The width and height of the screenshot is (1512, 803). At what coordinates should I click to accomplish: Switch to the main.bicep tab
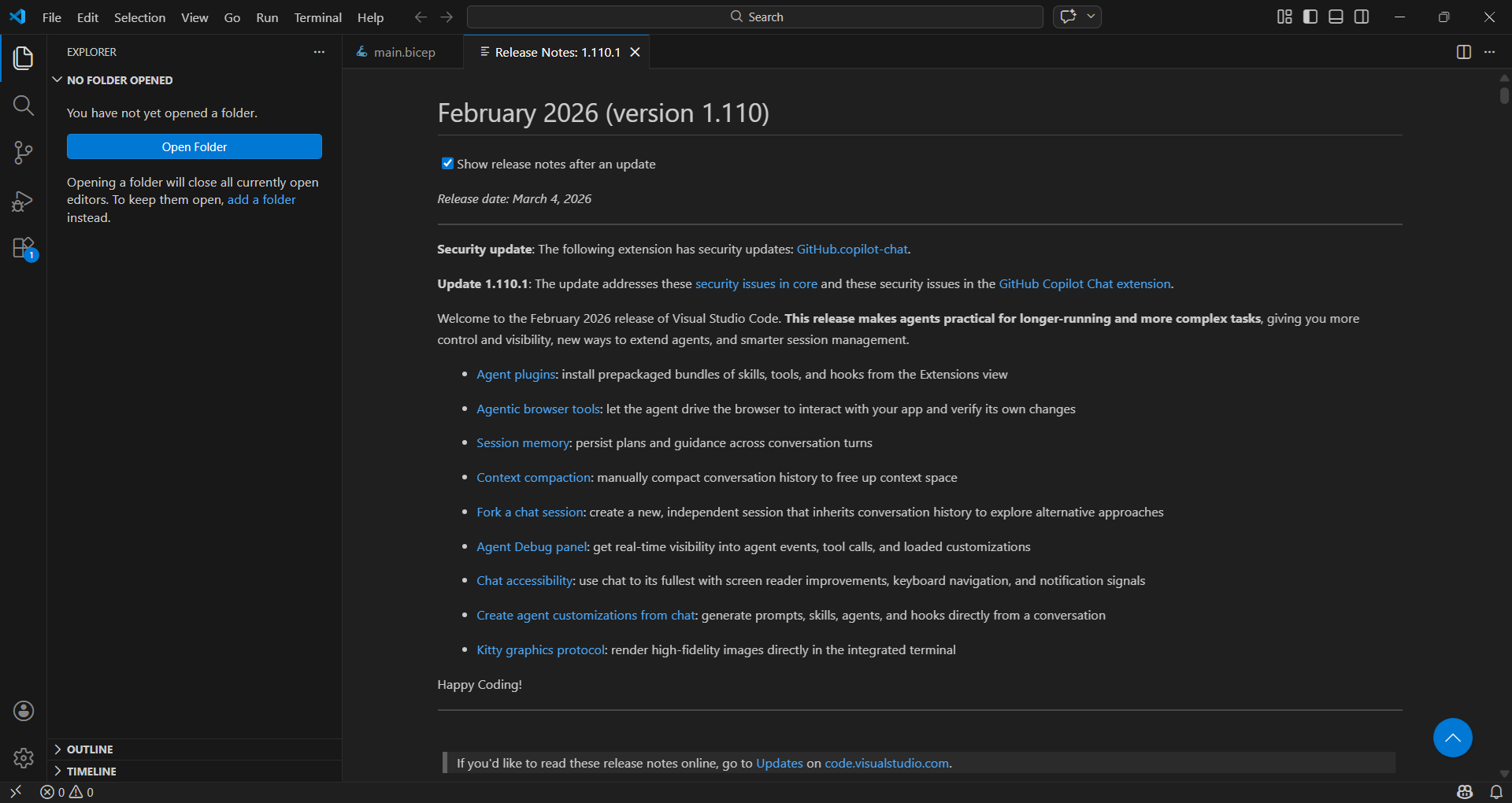coord(403,52)
